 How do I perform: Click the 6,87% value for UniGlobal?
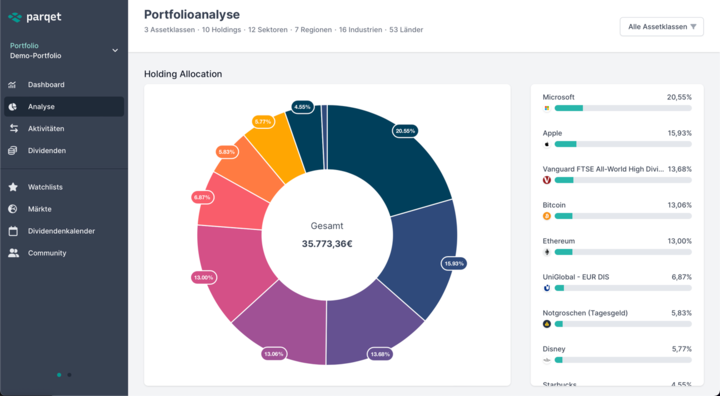point(681,277)
